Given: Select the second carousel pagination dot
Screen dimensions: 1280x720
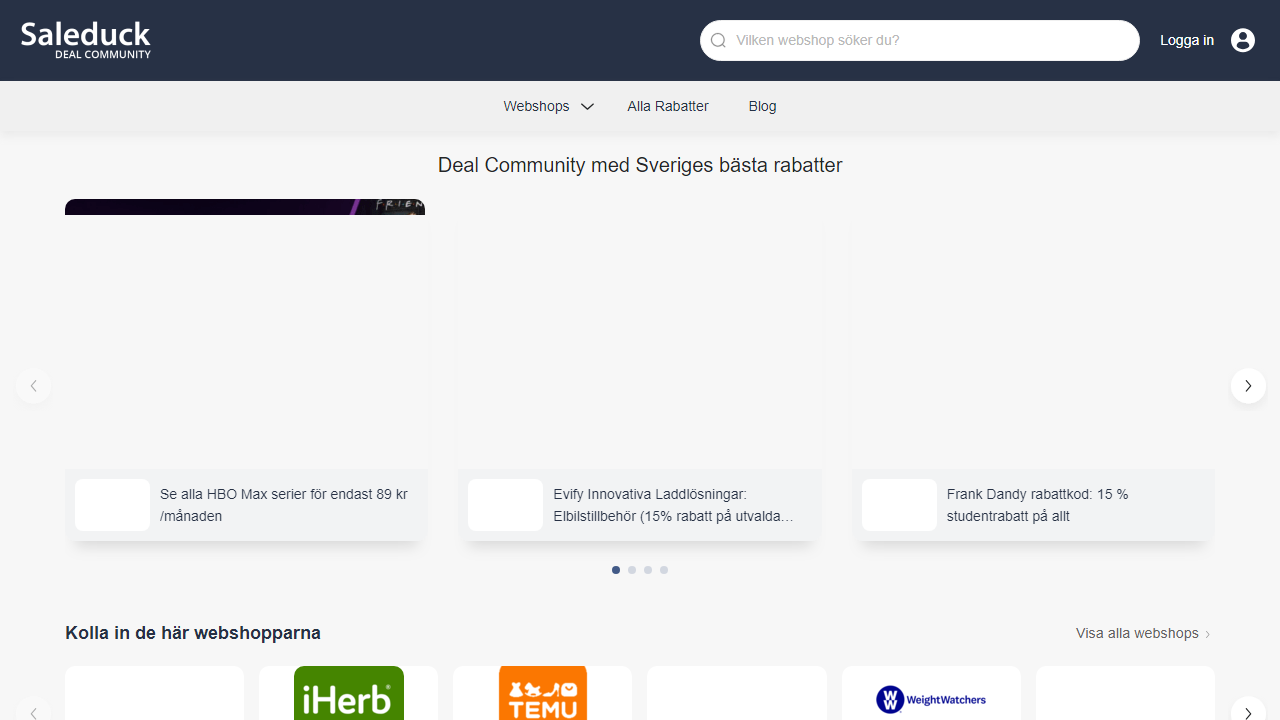Looking at the screenshot, I should (x=632, y=570).
